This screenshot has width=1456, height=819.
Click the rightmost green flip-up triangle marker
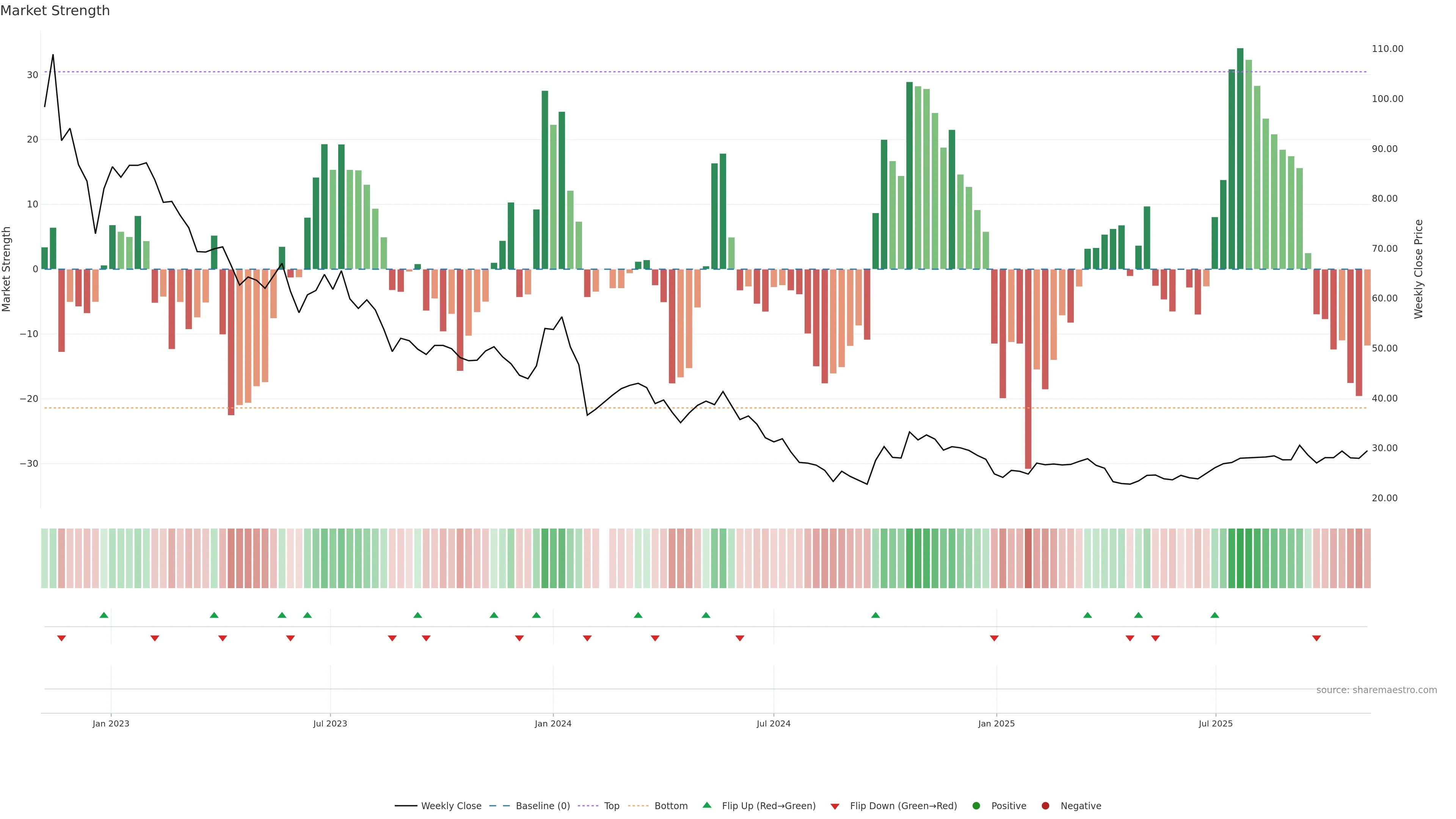(x=1214, y=615)
